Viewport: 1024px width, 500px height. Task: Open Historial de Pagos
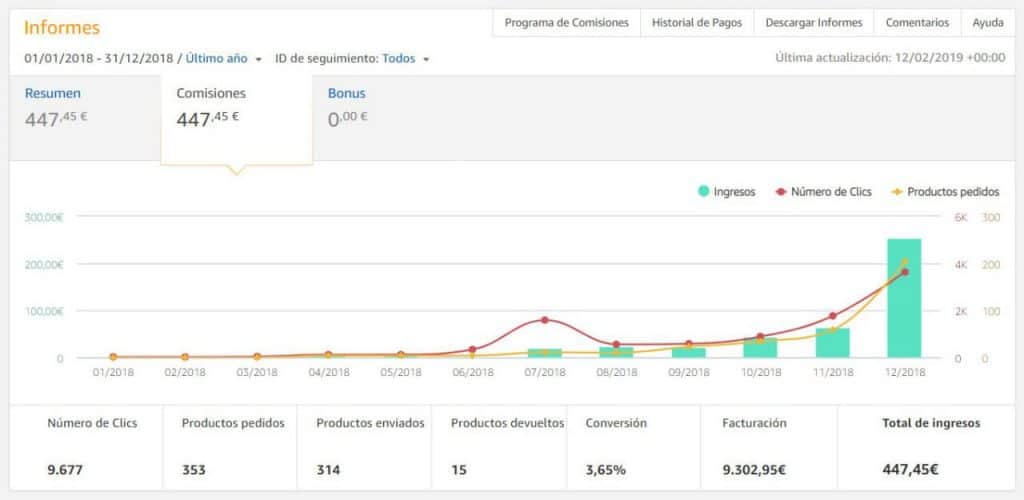pyautogui.click(x=697, y=23)
